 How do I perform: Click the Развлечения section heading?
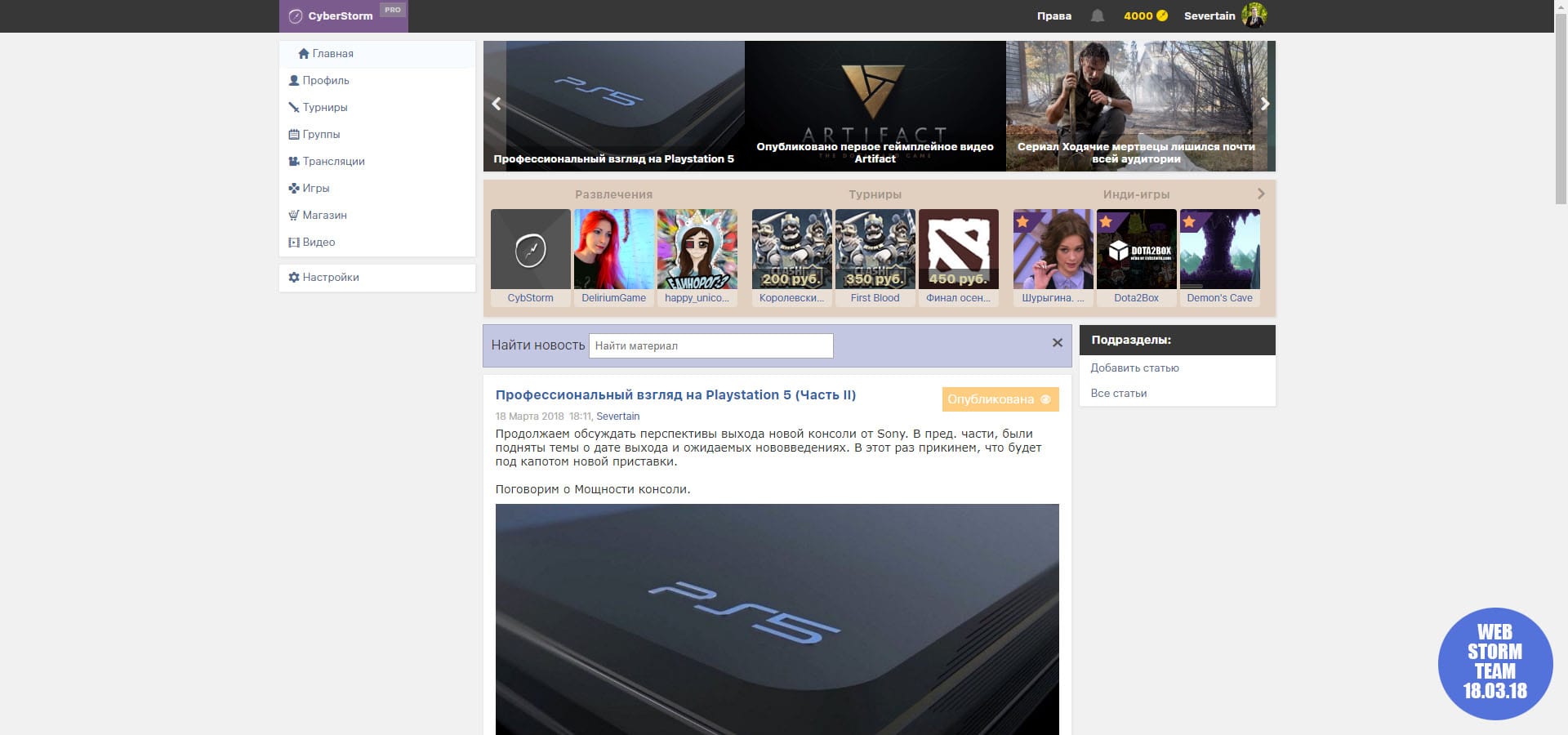(x=613, y=194)
